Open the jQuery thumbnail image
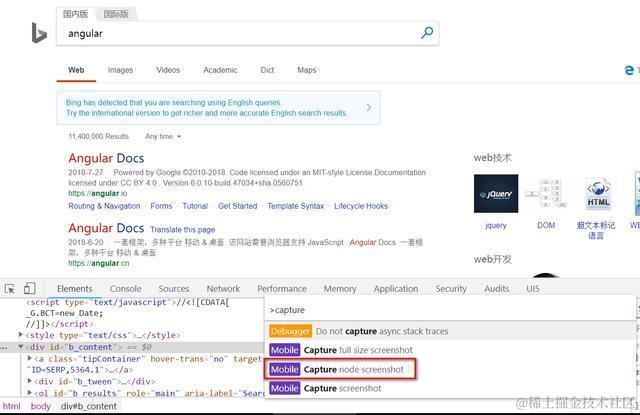 click(496, 193)
